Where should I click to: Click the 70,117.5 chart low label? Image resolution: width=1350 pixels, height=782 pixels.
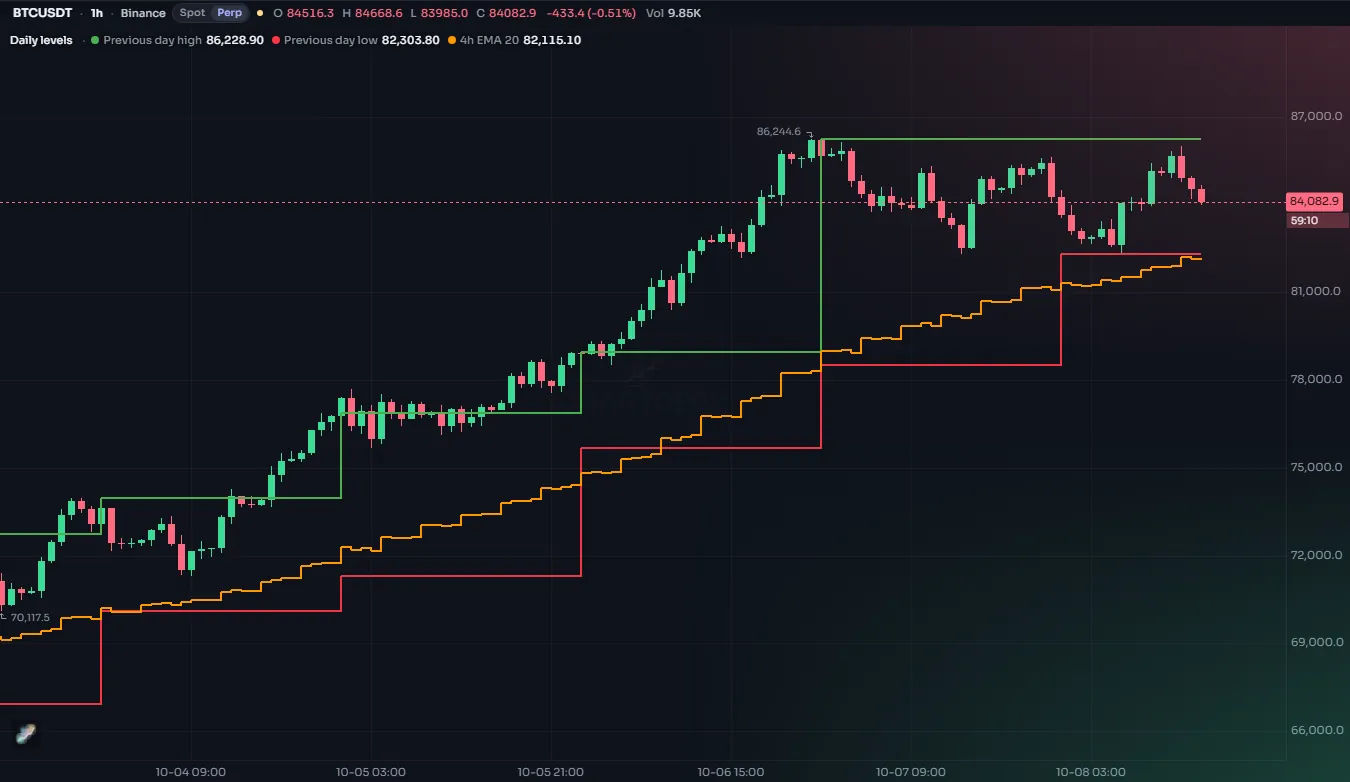[30, 617]
